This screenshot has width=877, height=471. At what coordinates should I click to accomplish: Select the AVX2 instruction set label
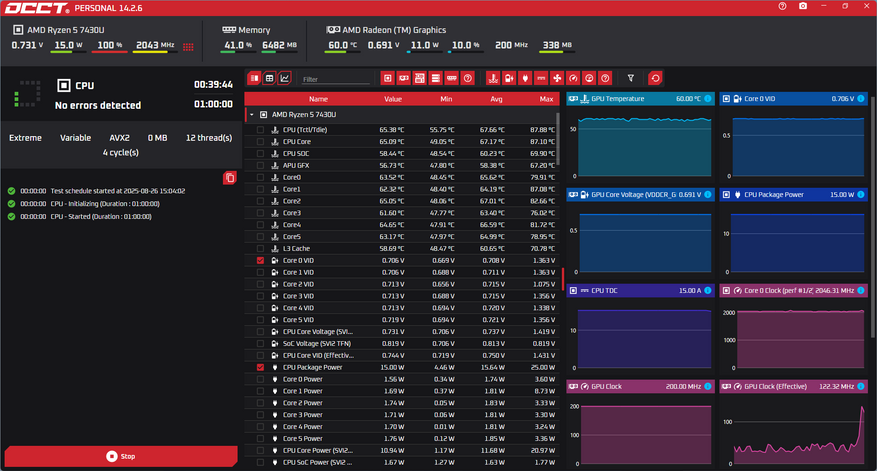(x=119, y=138)
